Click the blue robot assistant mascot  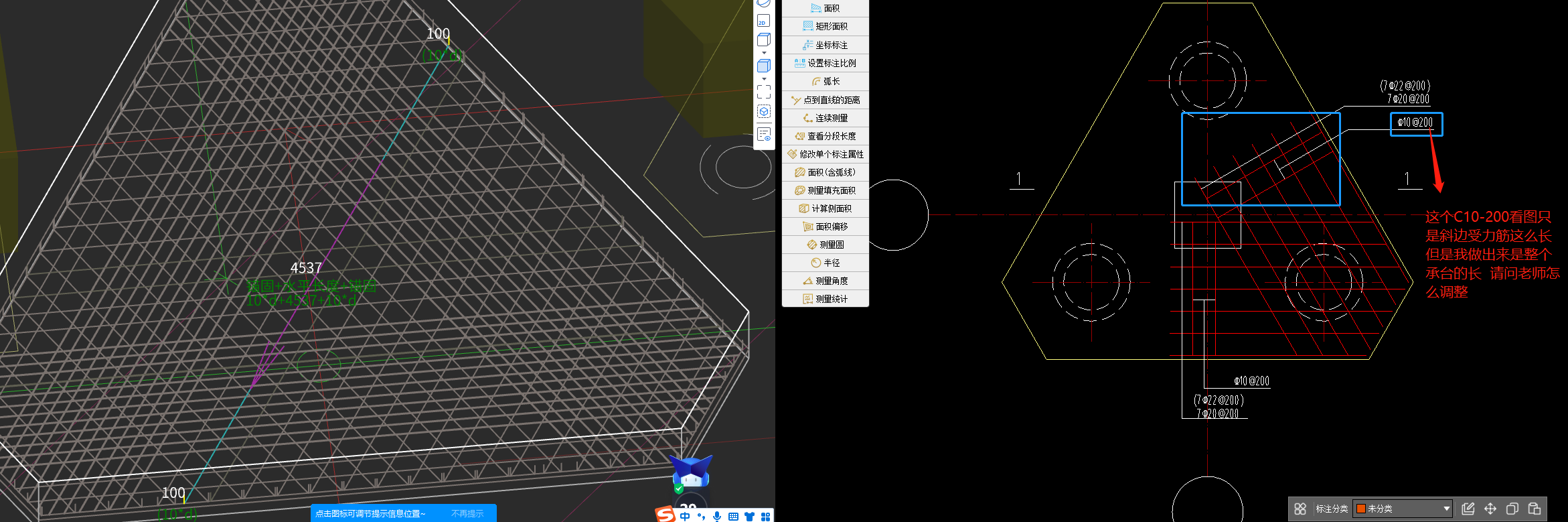(692, 473)
